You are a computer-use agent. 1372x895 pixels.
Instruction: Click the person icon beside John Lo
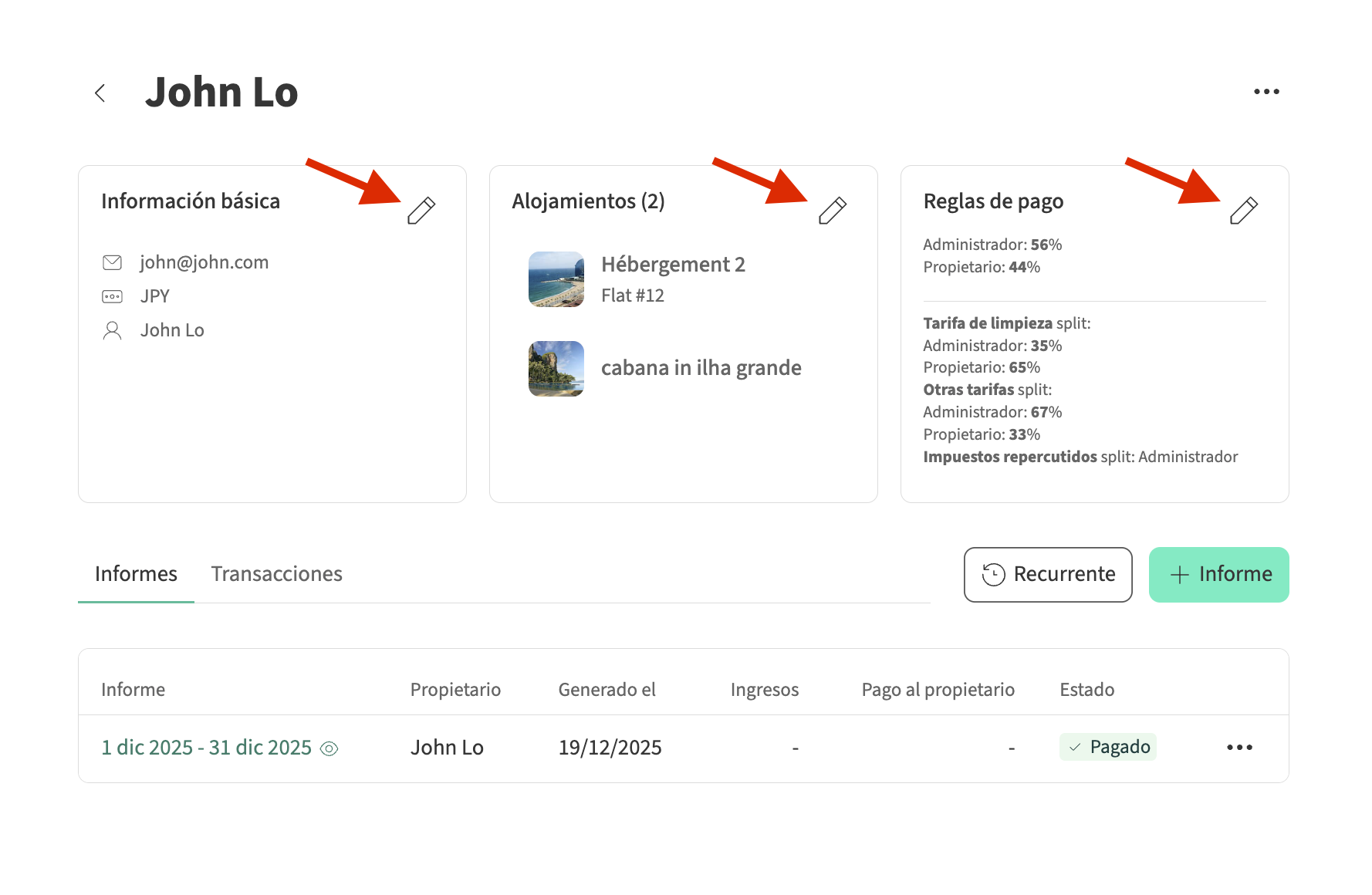[x=113, y=330]
